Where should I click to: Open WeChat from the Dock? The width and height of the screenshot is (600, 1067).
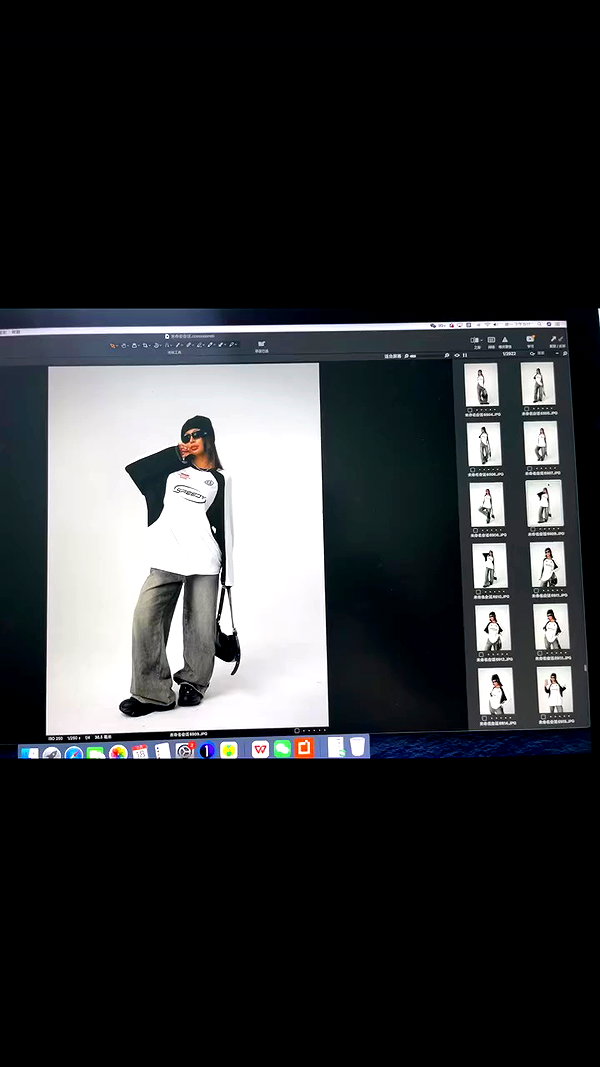click(x=282, y=749)
